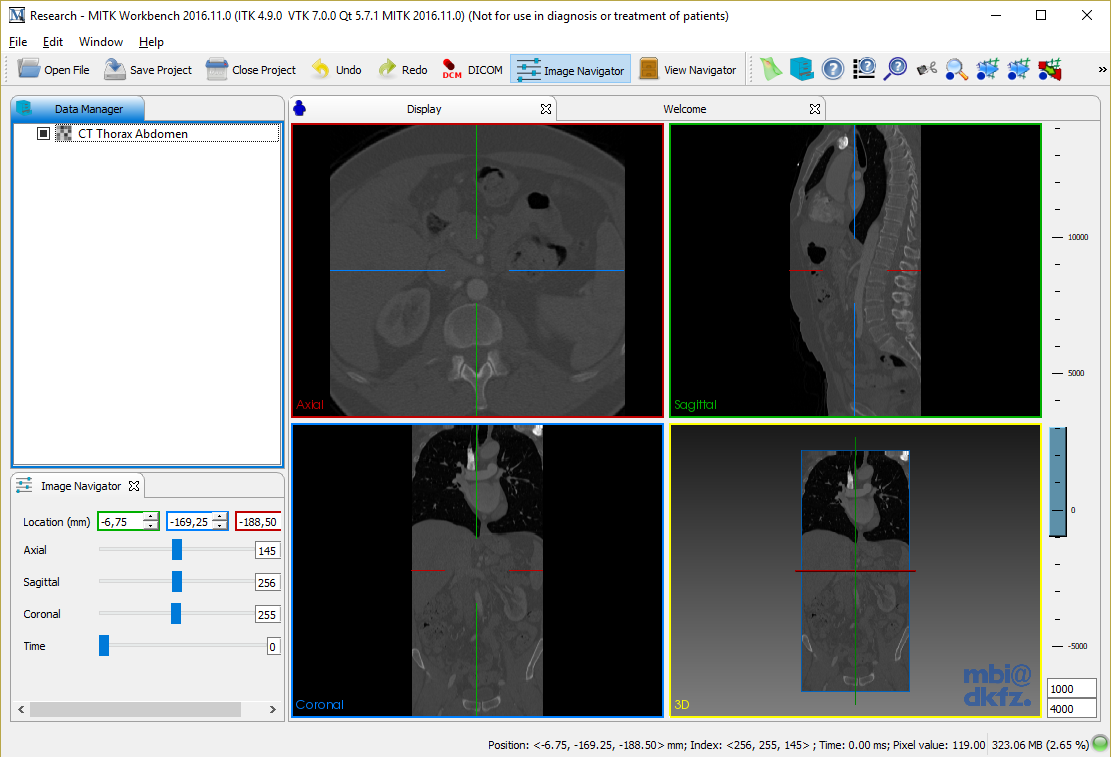Click the Redo arrow icon
The width and height of the screenshot is (1111, 757).
click(x=387, y=69)
